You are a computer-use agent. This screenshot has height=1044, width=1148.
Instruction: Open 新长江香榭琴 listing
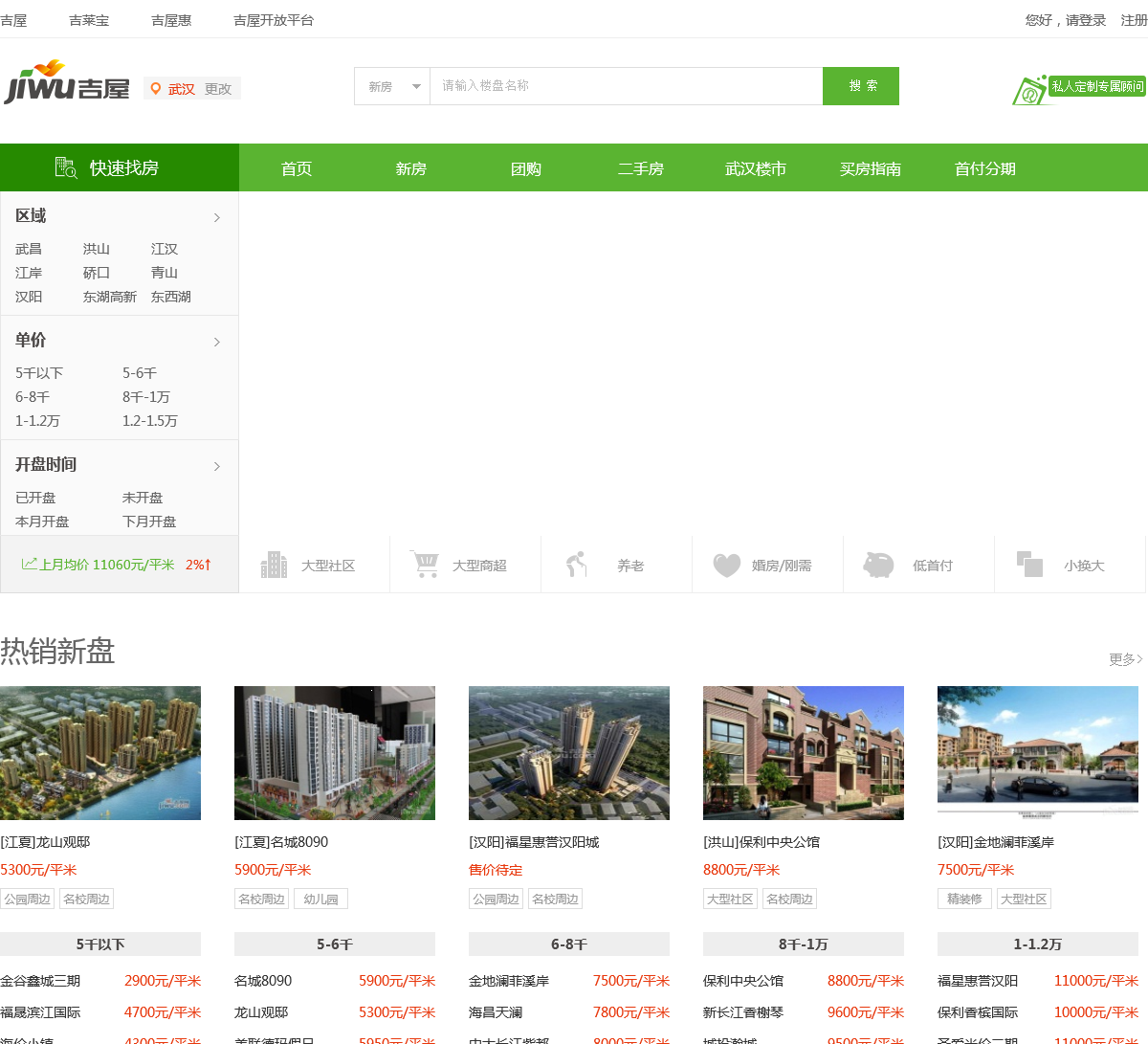click(743, 1012)
